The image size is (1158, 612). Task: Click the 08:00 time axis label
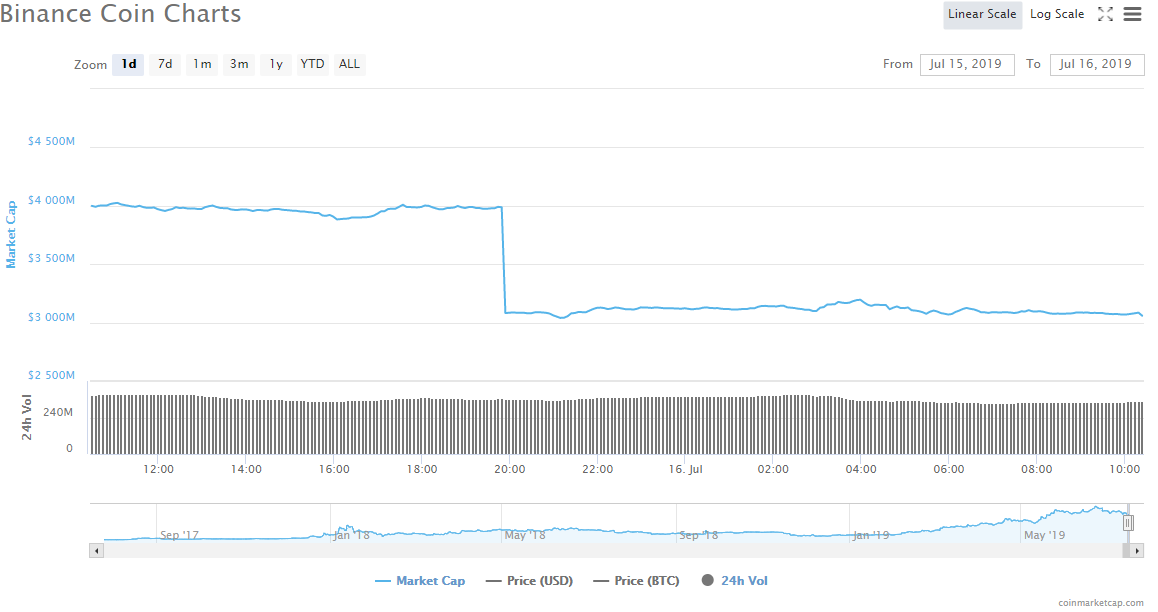tap(1037, 470)
